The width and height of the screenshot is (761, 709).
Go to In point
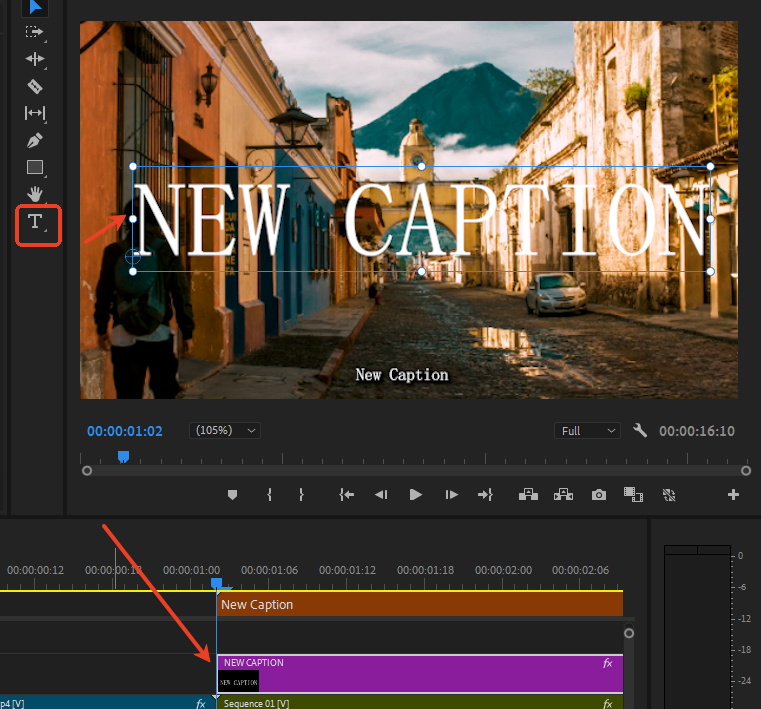pos(347,495)
